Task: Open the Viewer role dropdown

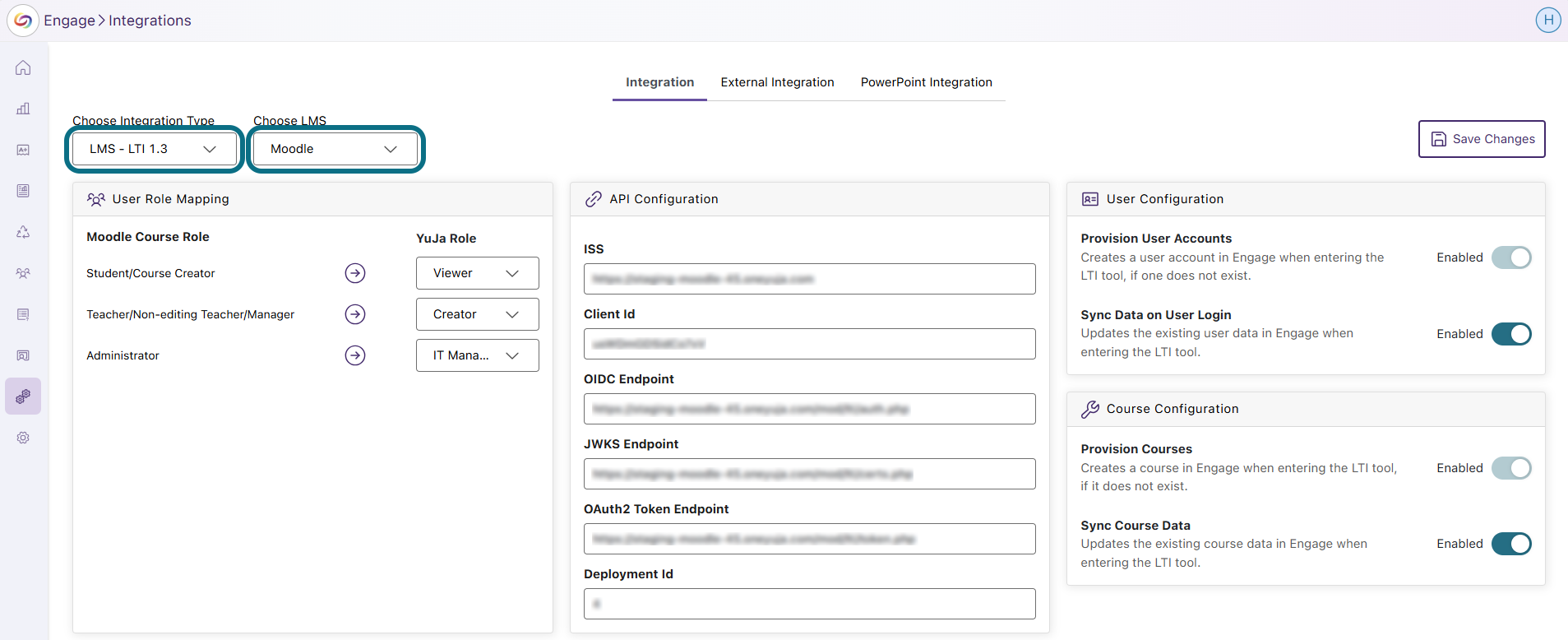Action: [x=478, y=273]
